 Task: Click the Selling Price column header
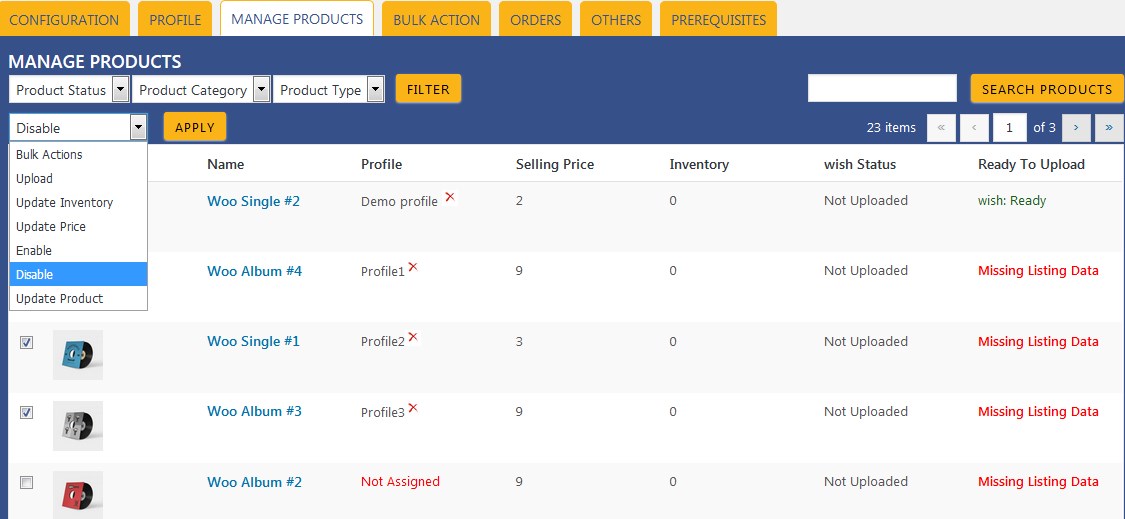click(555, 164)
